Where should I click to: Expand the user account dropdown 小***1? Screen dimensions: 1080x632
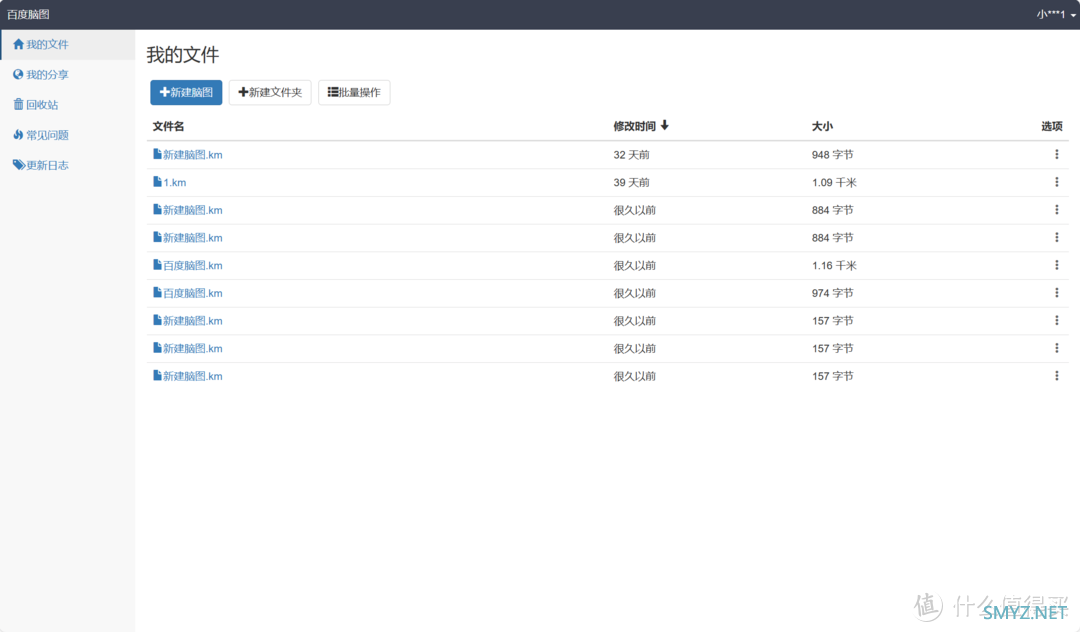(1056, 14)
